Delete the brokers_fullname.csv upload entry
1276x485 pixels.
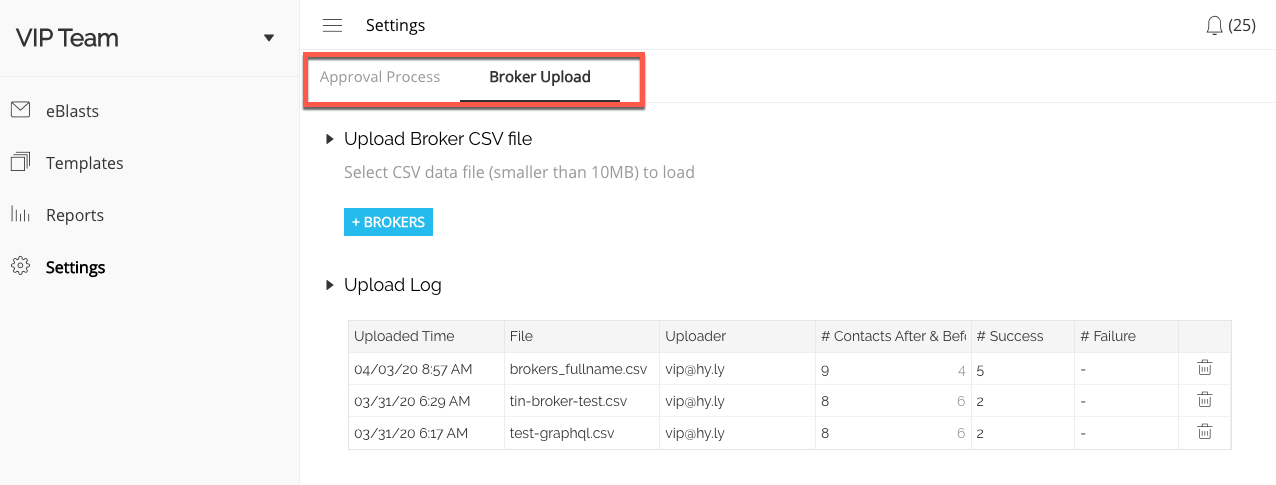coord(1205,368)
